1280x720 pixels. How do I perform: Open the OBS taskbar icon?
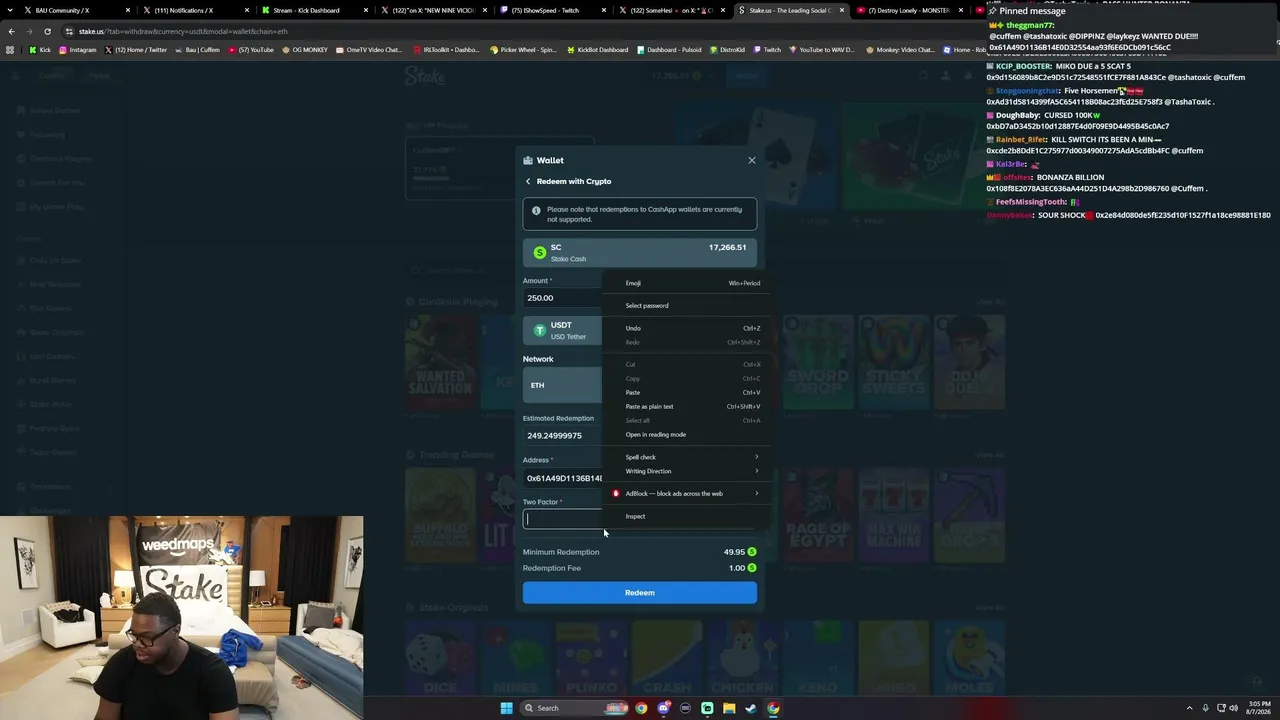[685, 708]
